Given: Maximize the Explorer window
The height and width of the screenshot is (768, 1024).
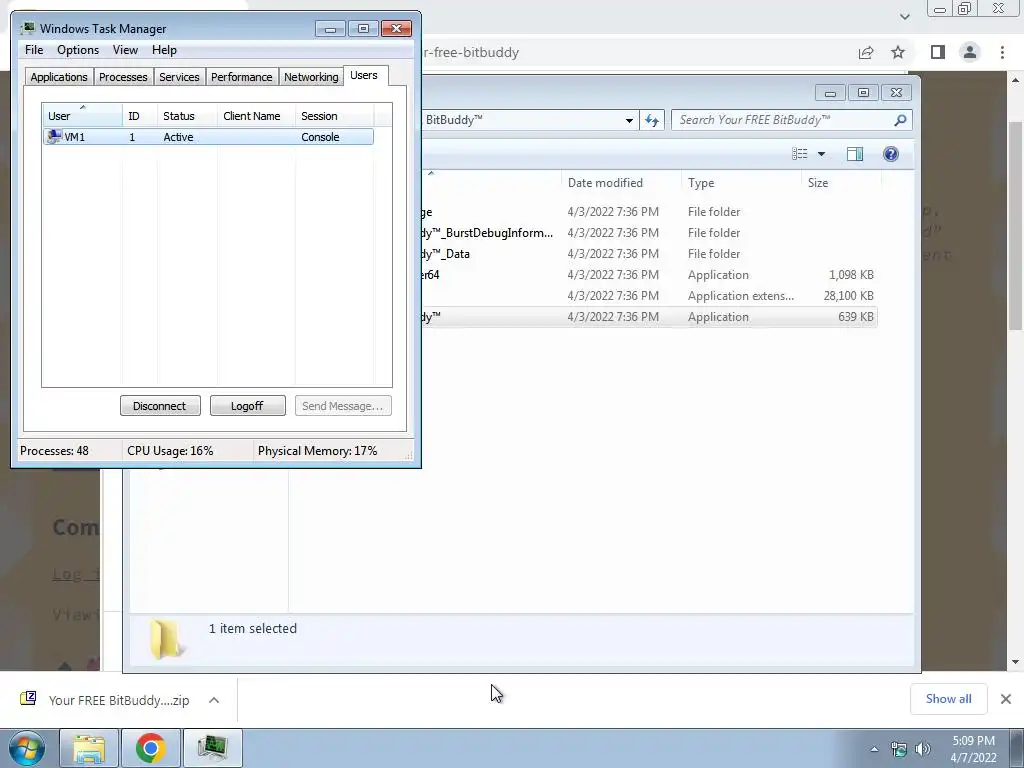Looking at the screenshot, I should coord(863,93).
